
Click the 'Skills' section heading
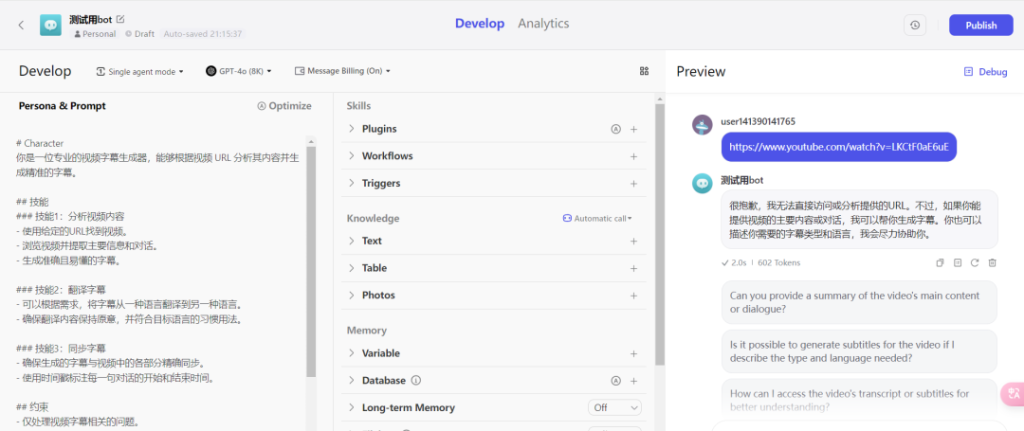tap(359, 106)
